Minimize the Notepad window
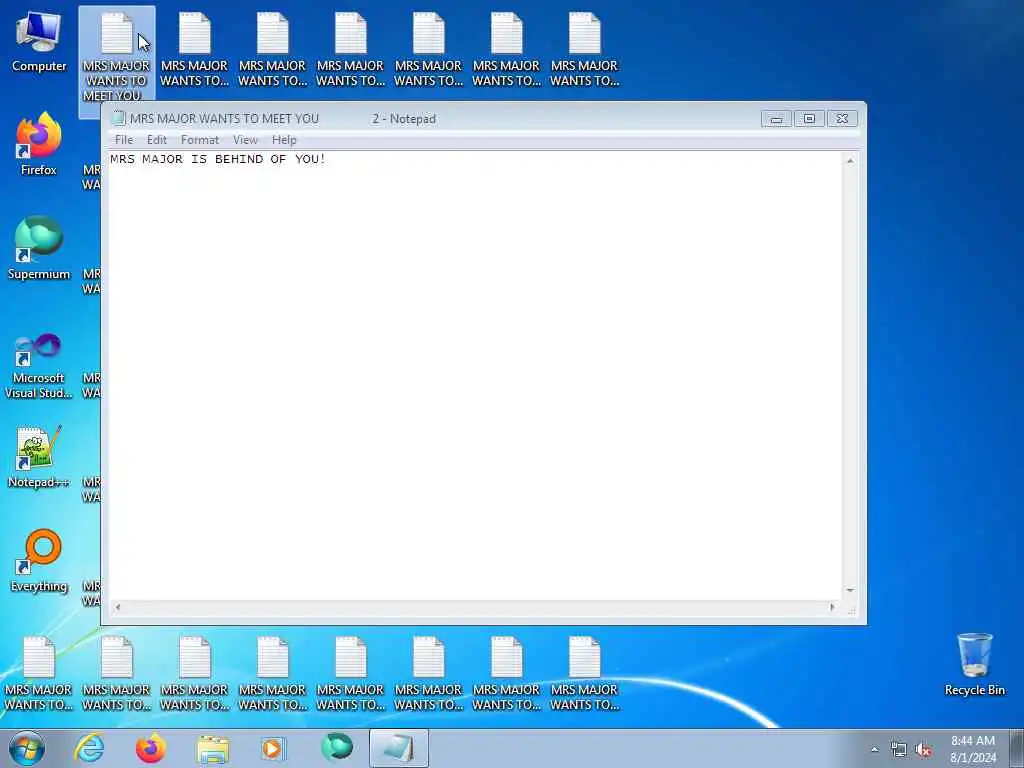 pos(776,119)
